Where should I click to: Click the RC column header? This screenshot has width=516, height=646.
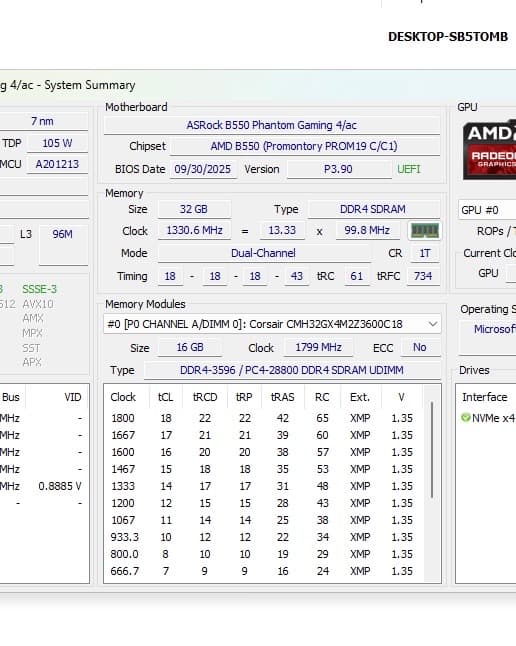click(322, 397)
